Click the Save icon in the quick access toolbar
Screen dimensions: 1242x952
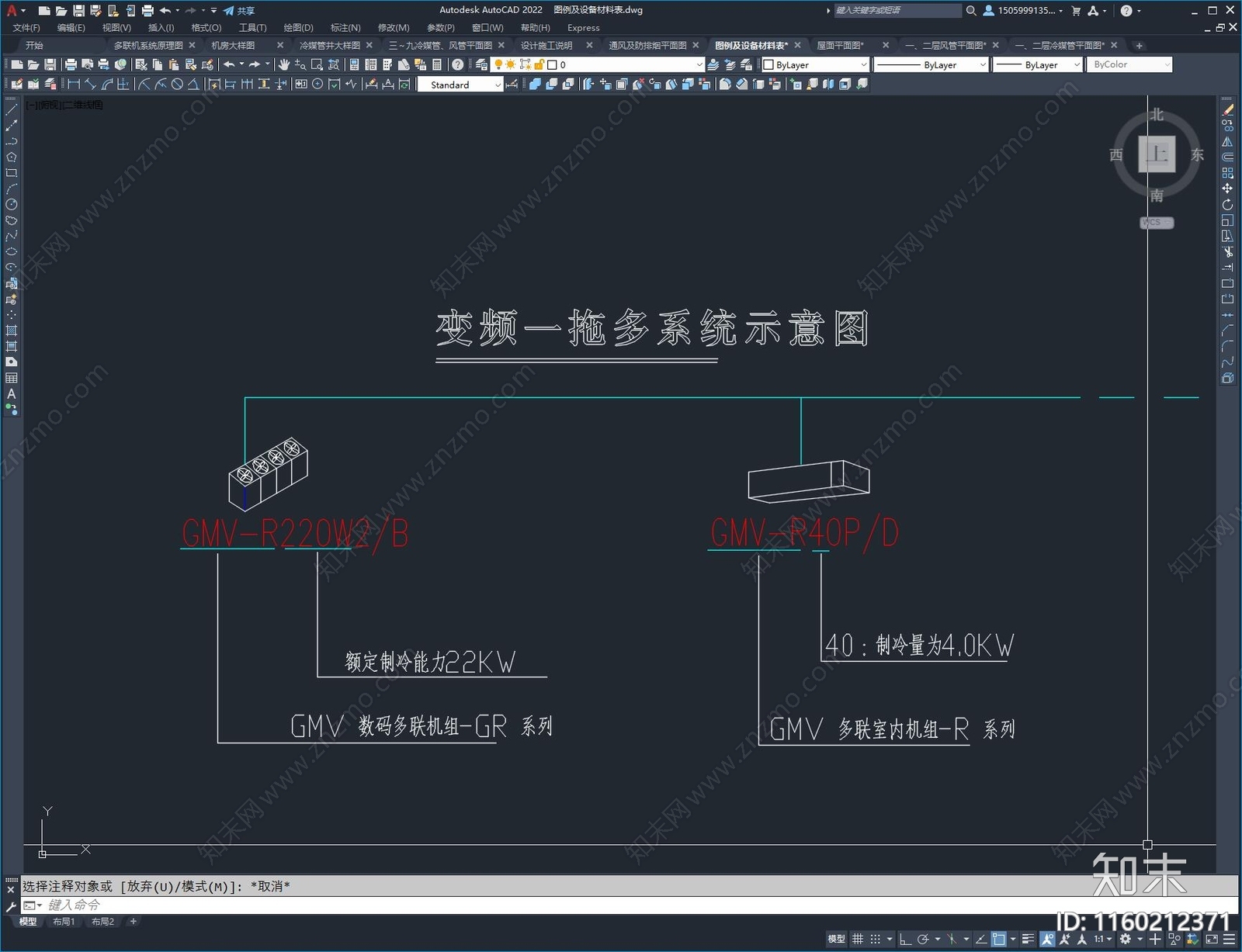click(78, 11)
